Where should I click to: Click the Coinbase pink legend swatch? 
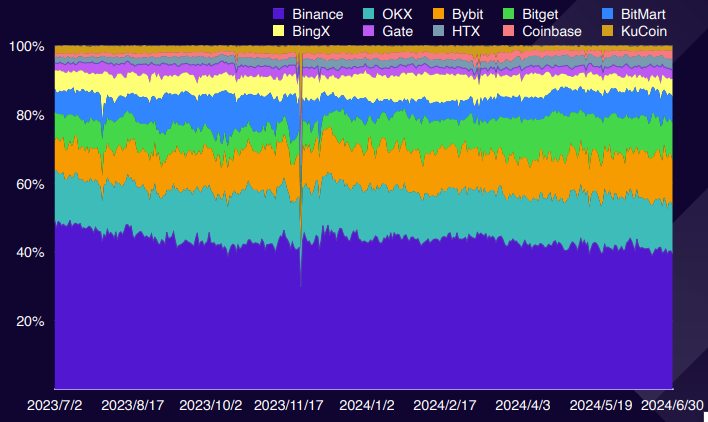[x=508, y=31]
